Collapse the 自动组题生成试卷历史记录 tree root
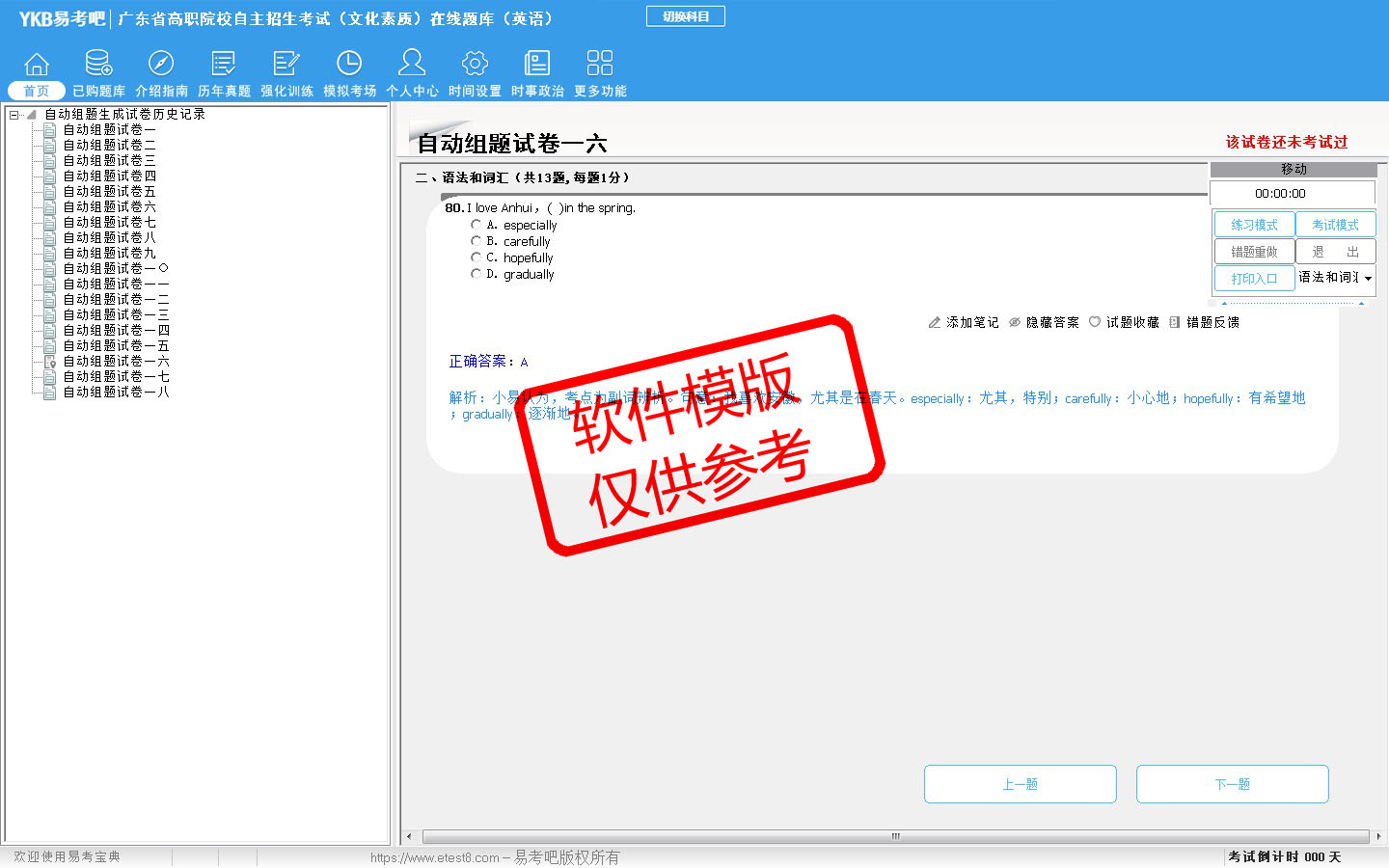 pos(14,115)
